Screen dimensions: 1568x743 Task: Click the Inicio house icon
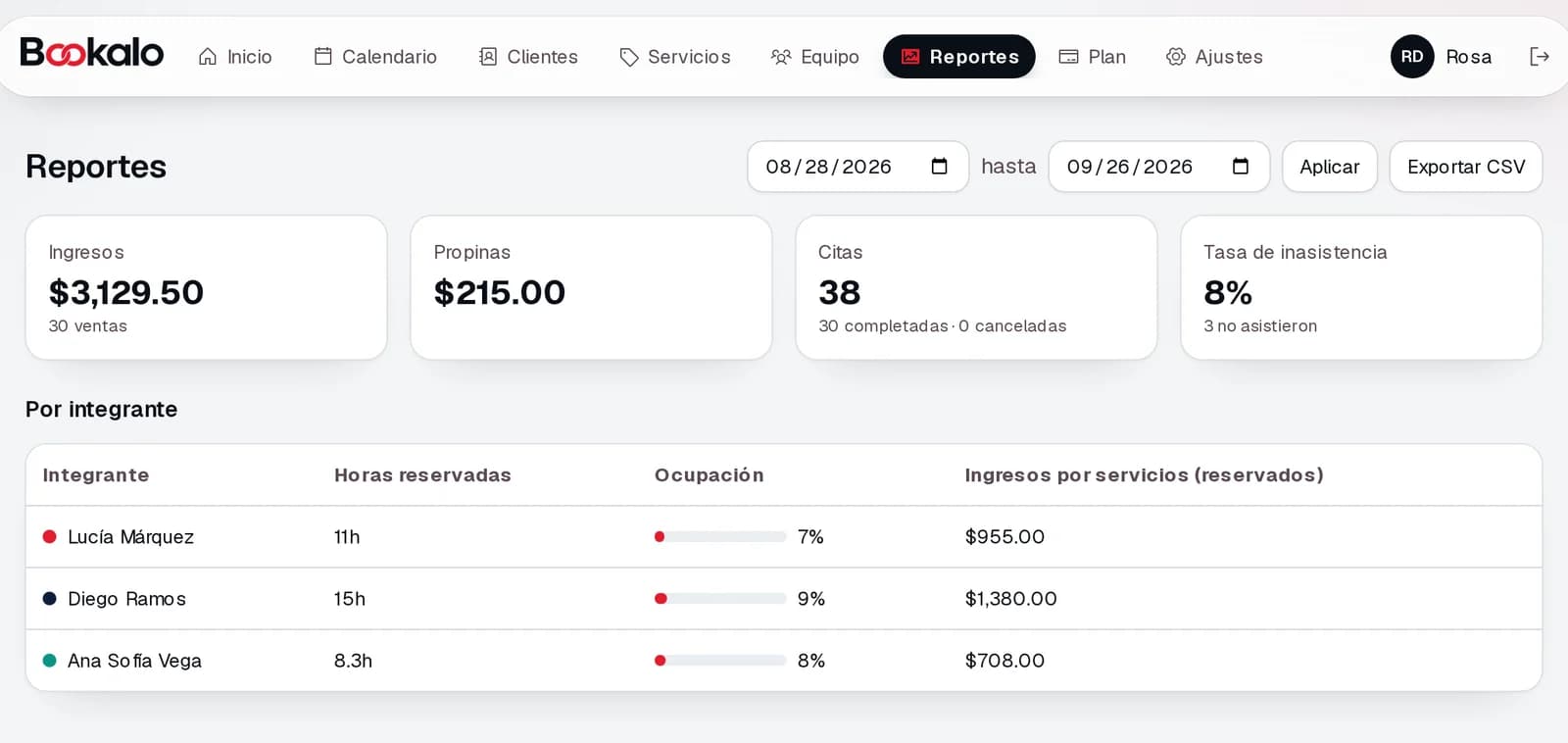click(208, 57)
